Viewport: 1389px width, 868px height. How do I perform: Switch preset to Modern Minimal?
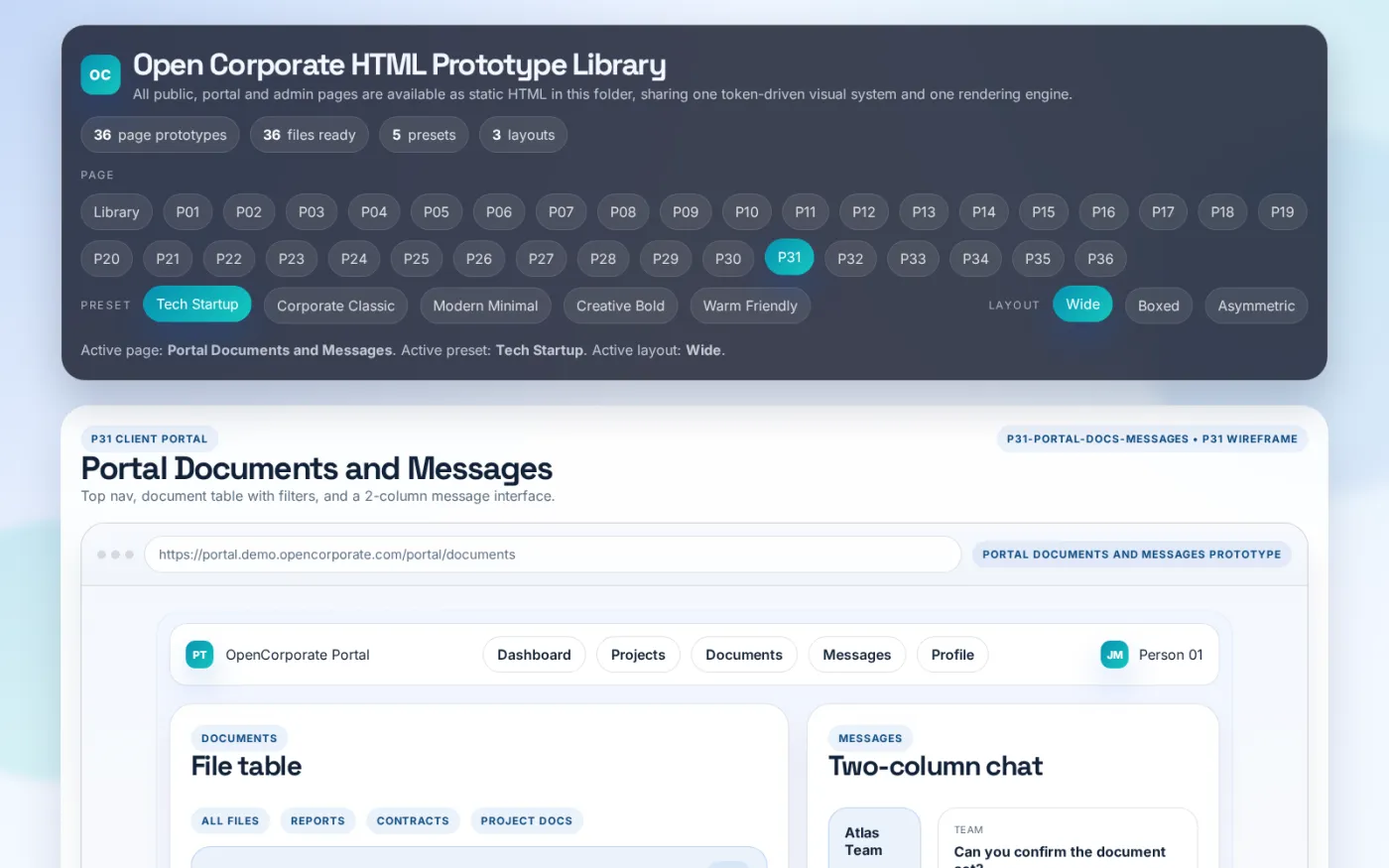point(486,306)
